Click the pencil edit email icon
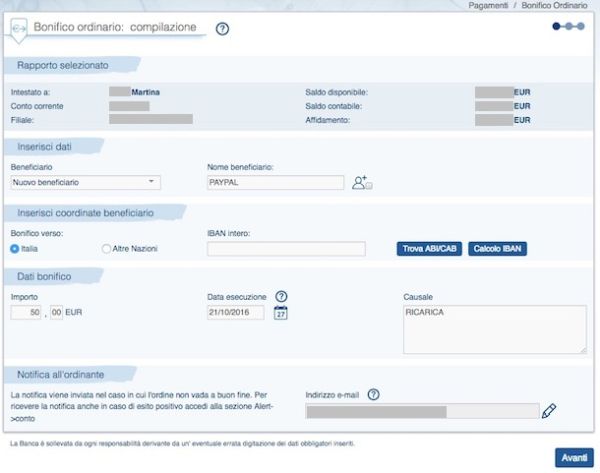This screenshot has width=600, height=473. click(547, 411)
